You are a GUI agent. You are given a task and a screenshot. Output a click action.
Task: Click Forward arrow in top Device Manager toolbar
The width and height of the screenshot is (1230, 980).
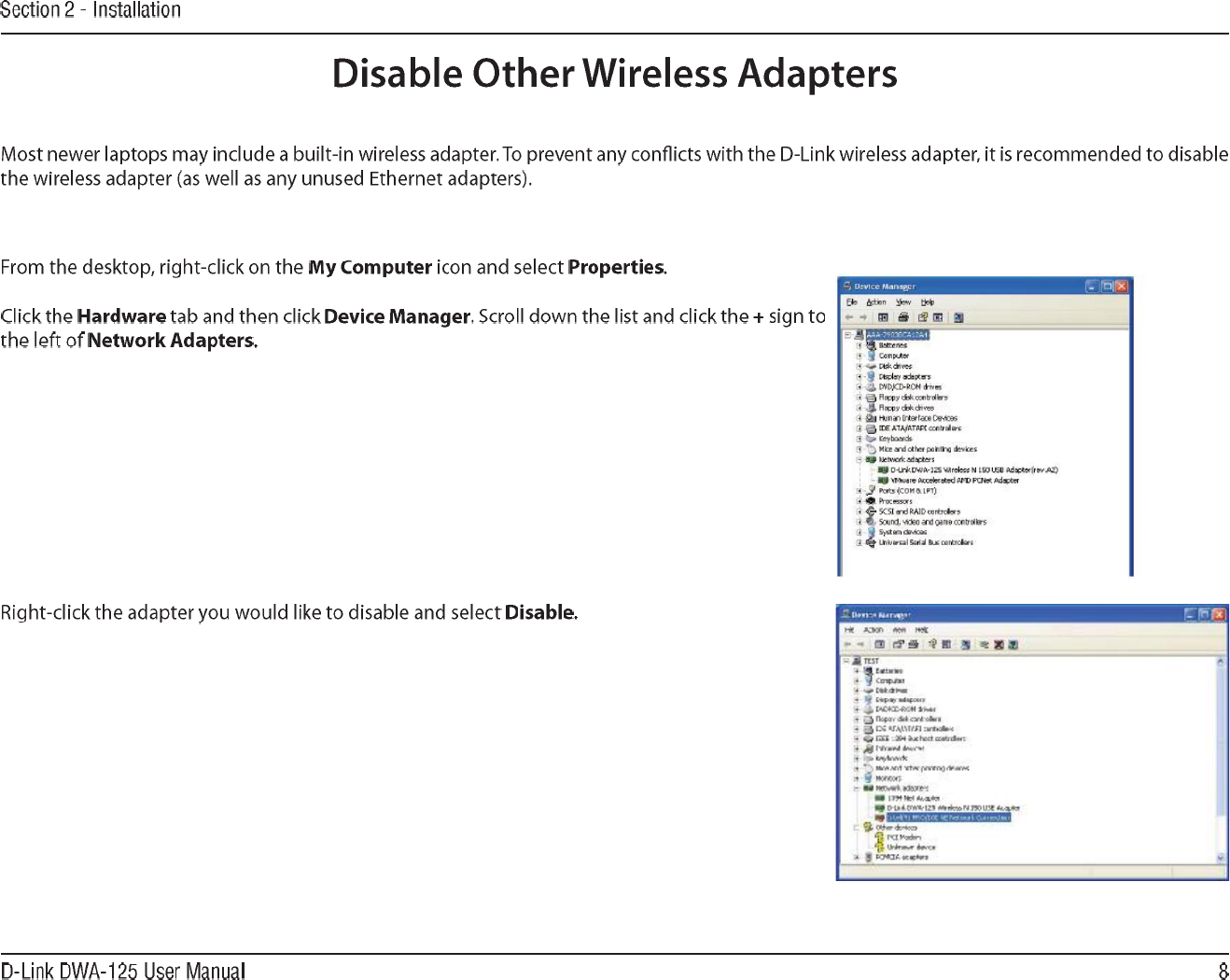[863, 317]
